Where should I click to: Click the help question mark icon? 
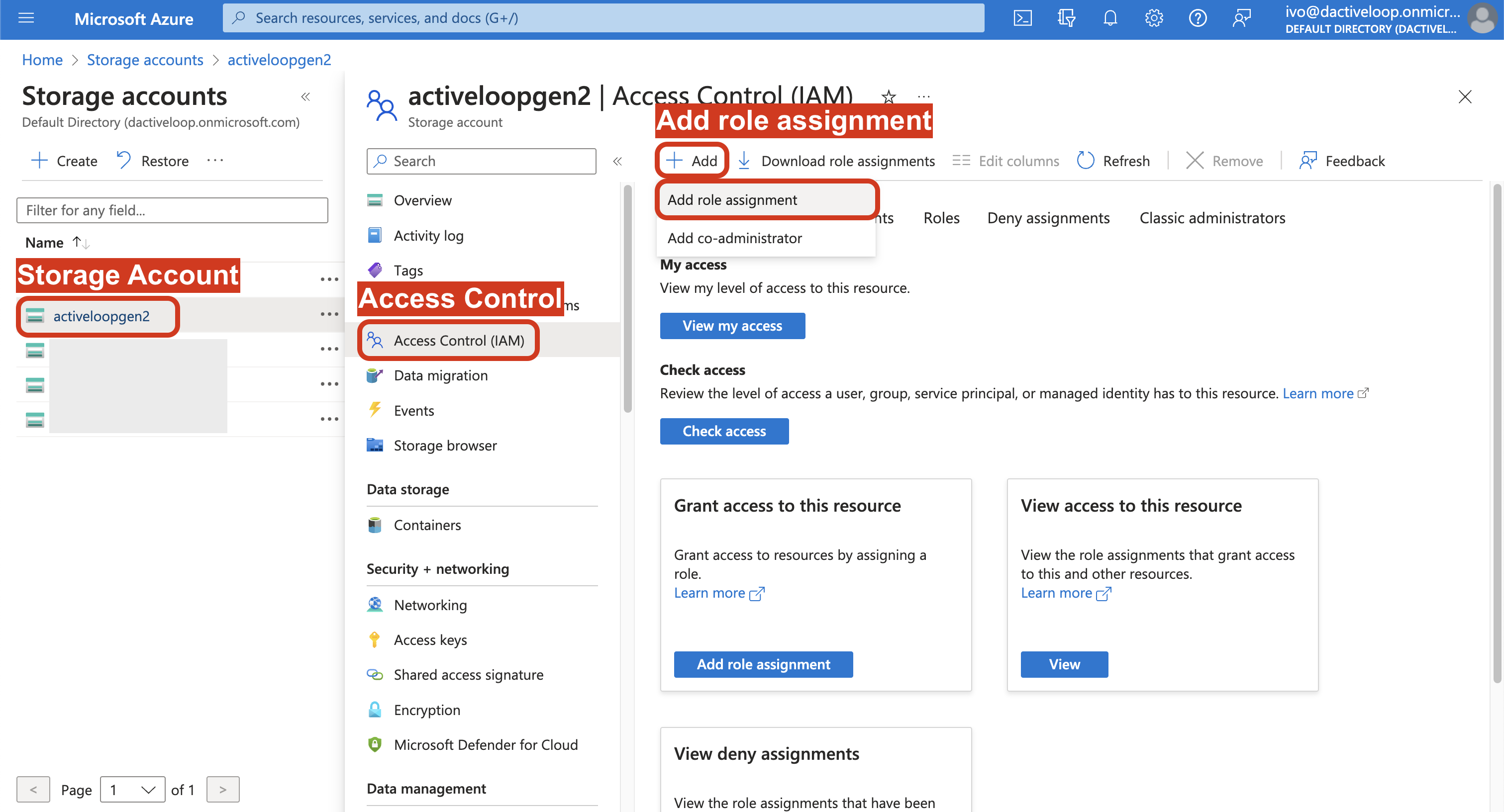coord(1198,18)
